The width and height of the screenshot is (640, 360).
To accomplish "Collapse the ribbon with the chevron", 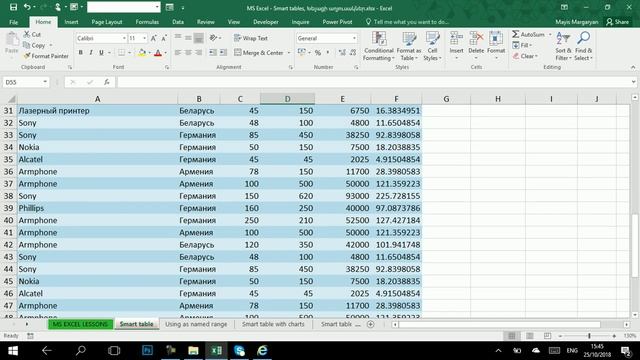I will [x=633, y=67].
